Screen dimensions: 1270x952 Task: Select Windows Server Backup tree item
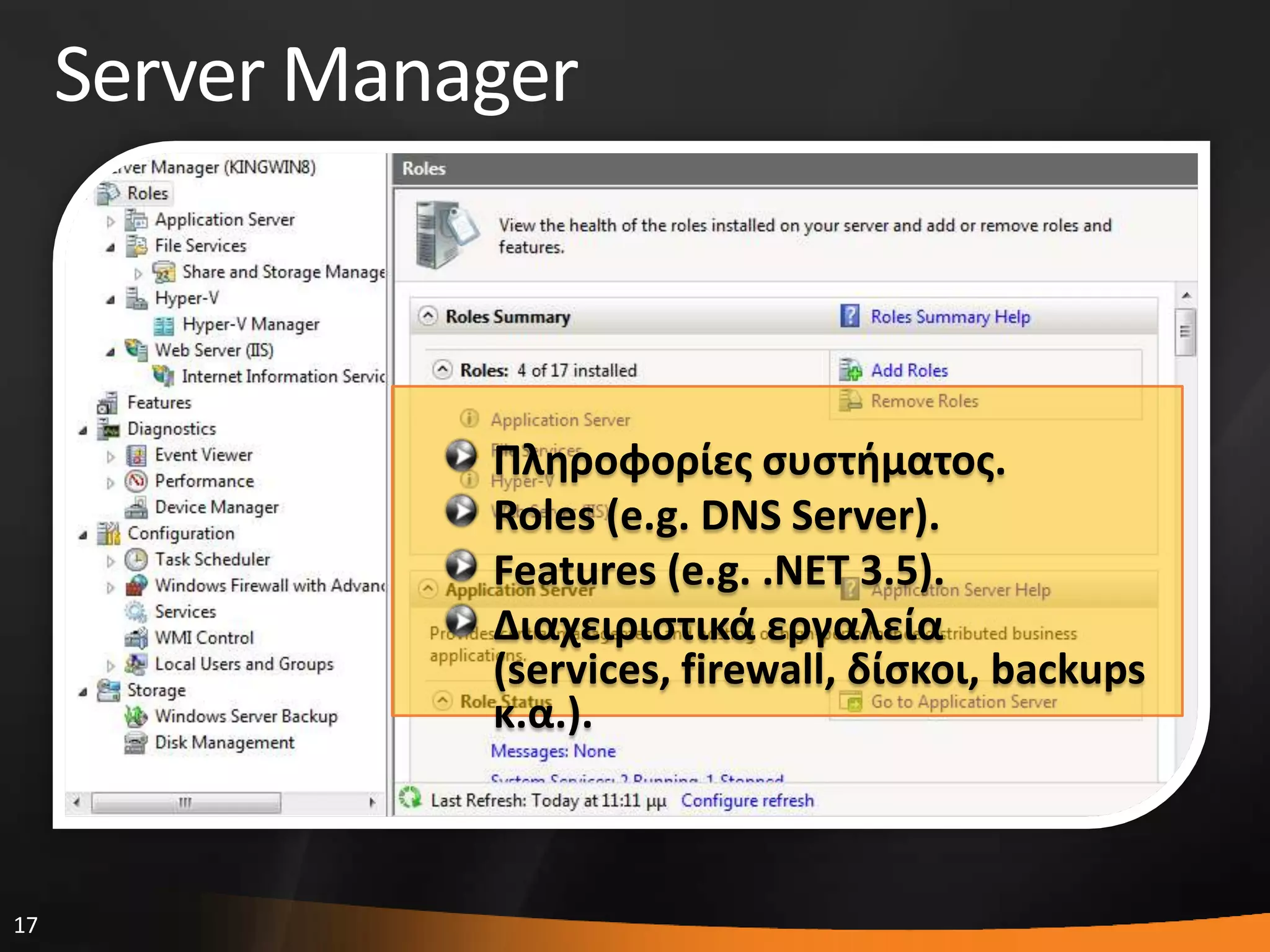[246, 716]
